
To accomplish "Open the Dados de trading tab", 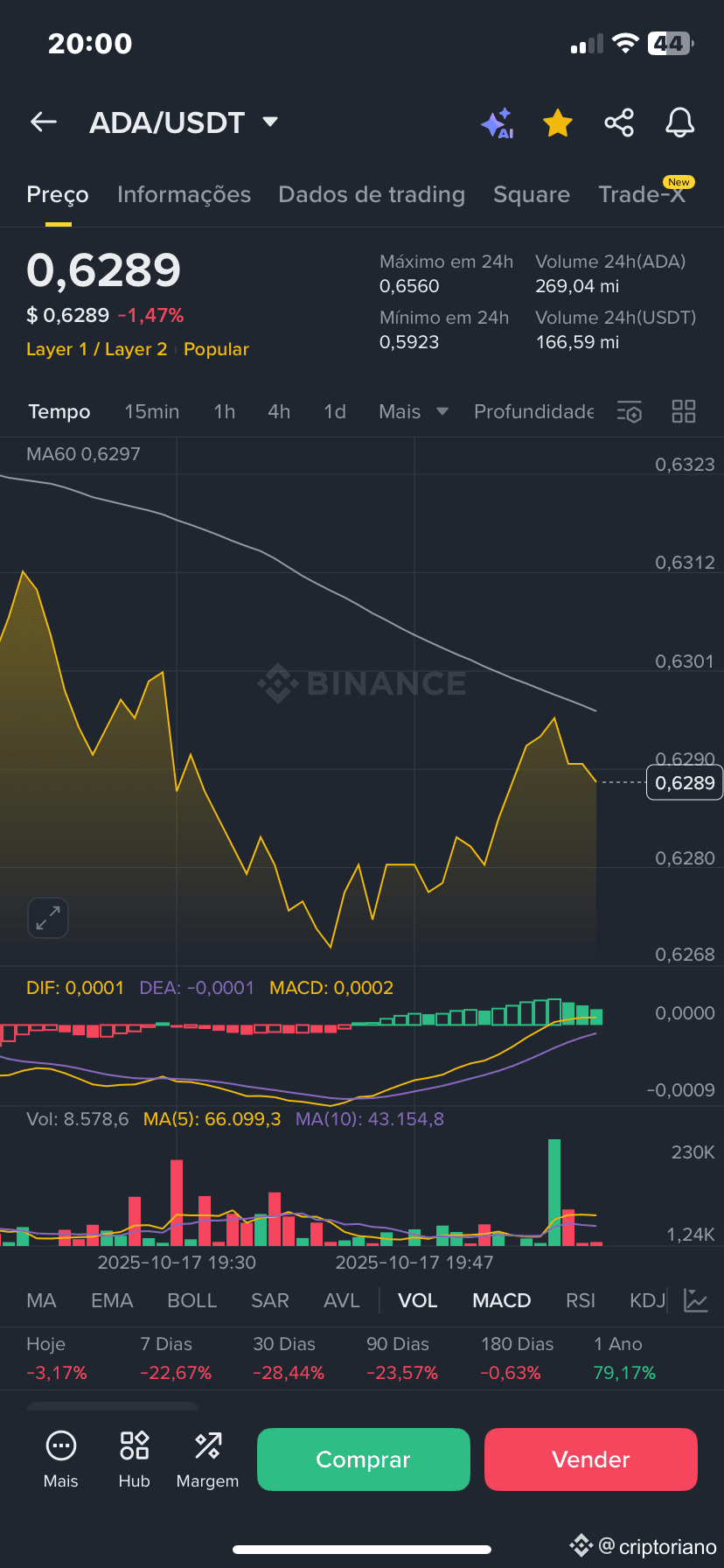I will pyautogui.click(x=372, y=194).
